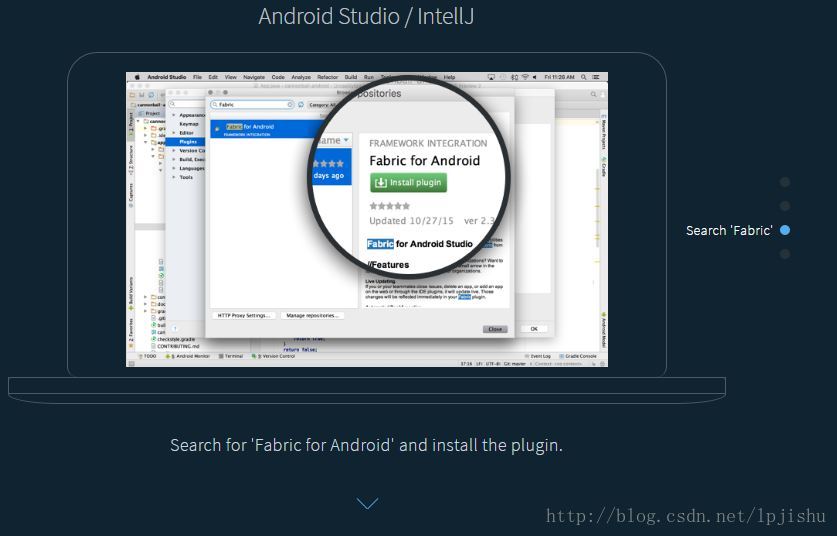This screenshot has height=536, width=837.
Task: Open the Android Monitor tool window
Action: click(x=188, y=356)
